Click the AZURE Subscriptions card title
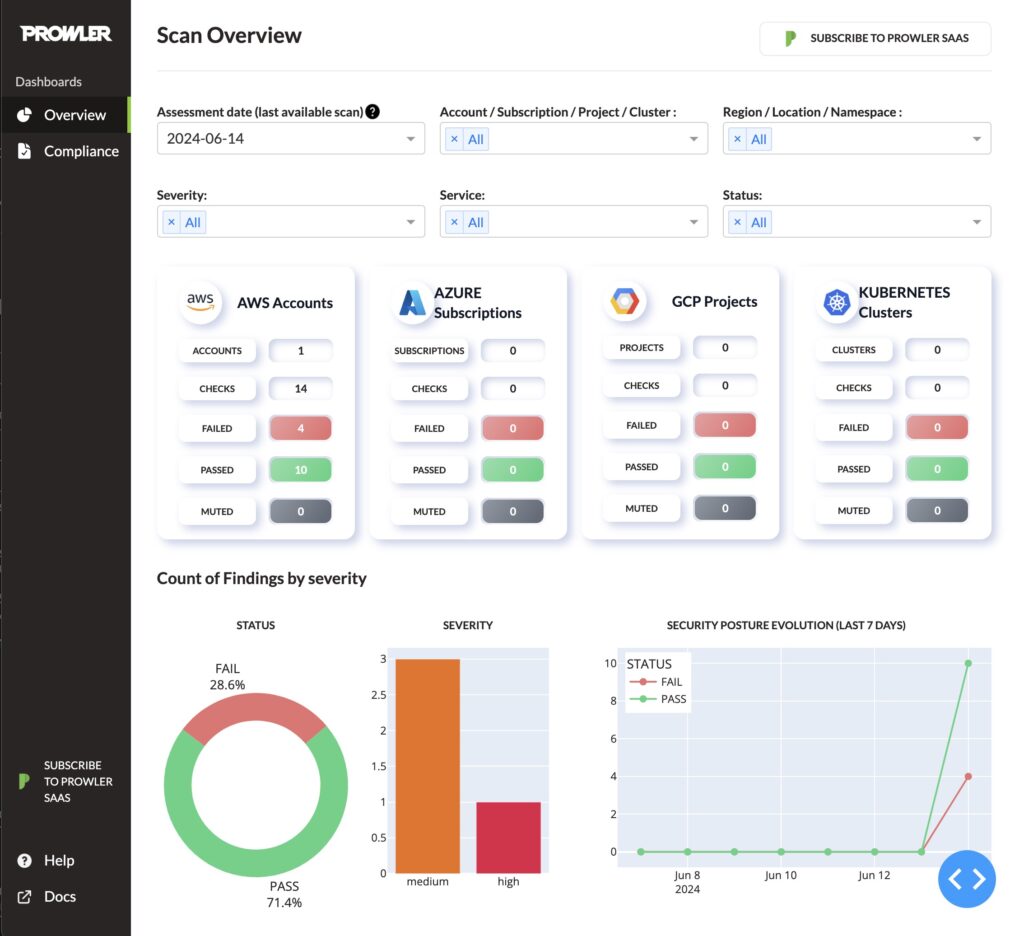1024x936 pixels. (477, 302)
